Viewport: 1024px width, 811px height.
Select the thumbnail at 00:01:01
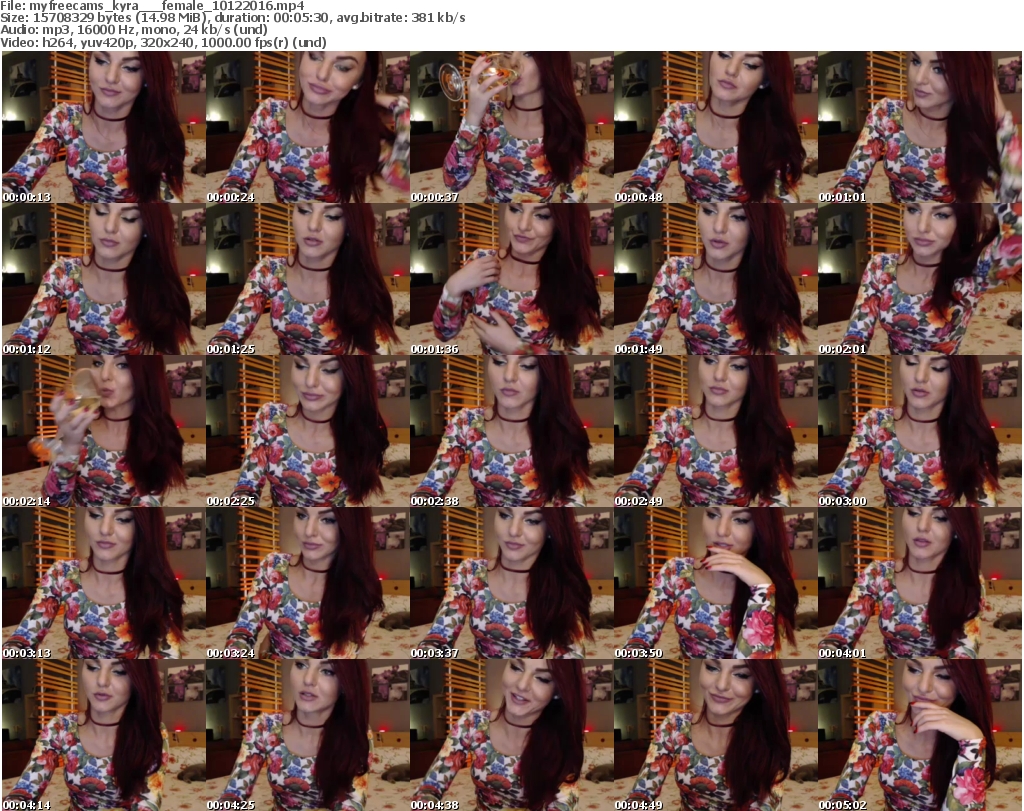point(920,127)
